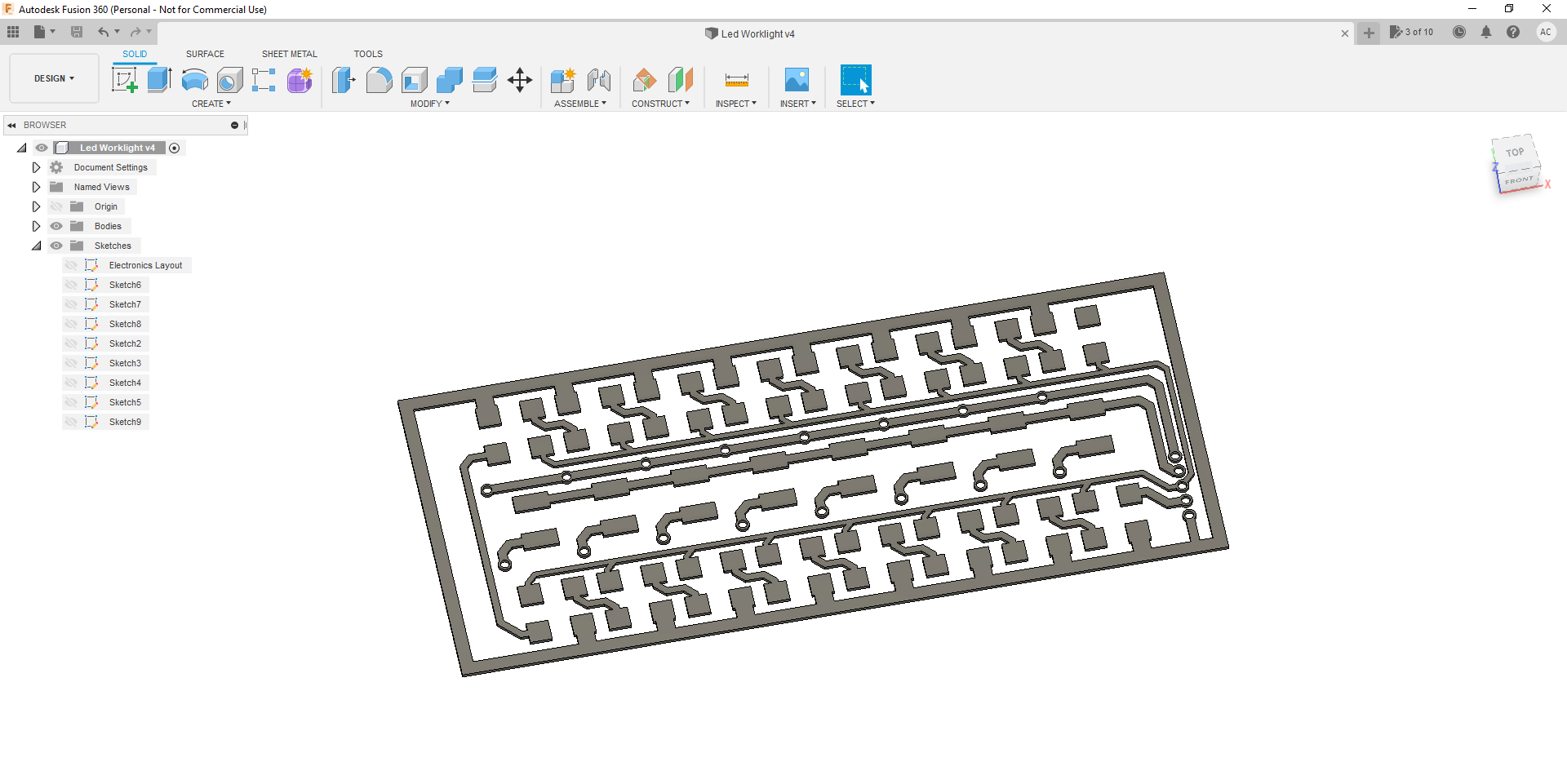Click the Joint tool in Assemble

tap(599, 80)
